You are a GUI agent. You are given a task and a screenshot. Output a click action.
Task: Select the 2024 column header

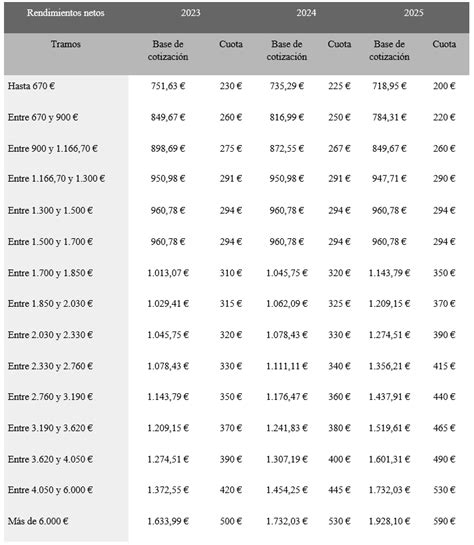[x=306, y=13]
